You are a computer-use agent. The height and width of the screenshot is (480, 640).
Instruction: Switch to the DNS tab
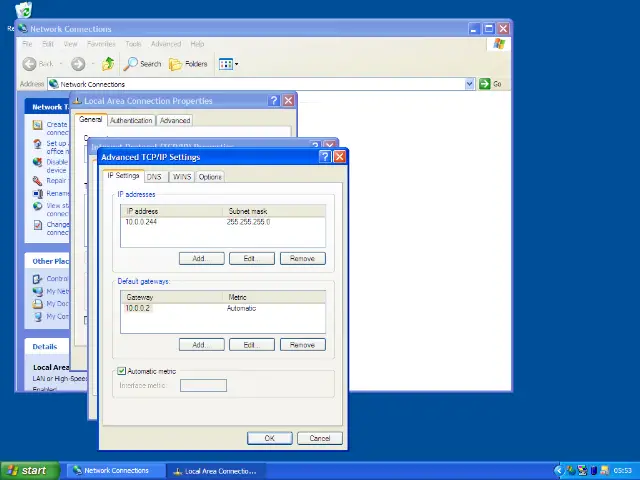pyautogui.click(x=154, y=177)
